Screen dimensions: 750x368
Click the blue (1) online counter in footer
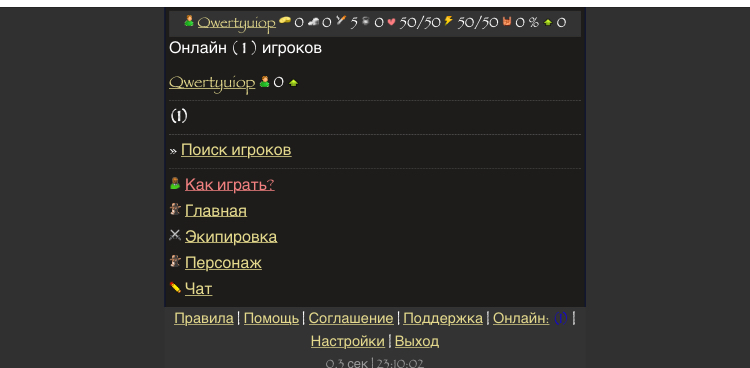click(x=561, y=318)
